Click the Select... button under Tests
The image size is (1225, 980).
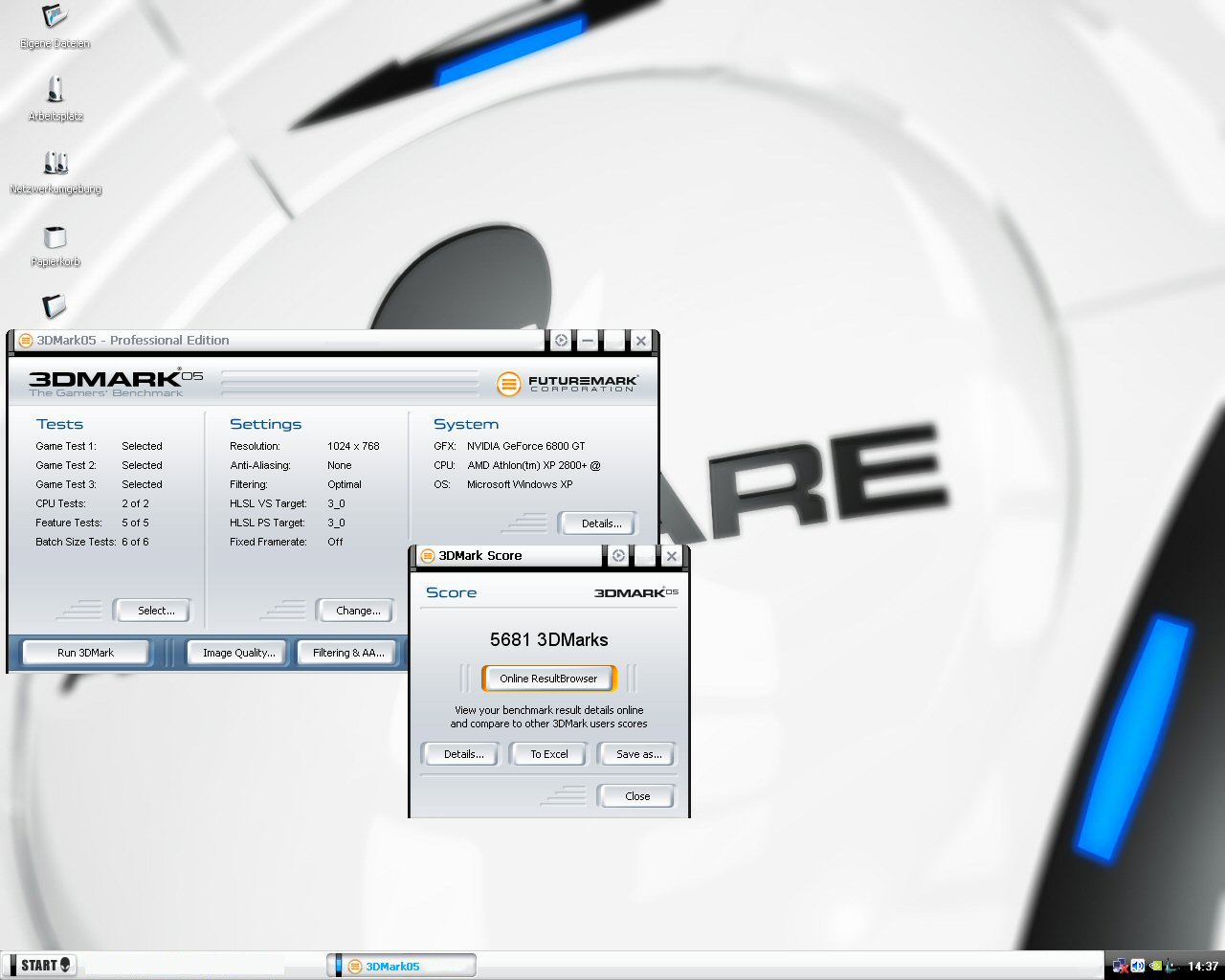coord(152,611)
